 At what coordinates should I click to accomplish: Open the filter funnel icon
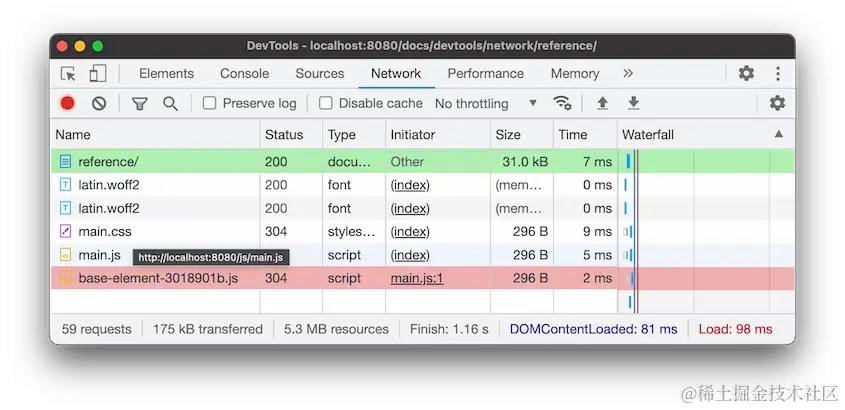140,103
